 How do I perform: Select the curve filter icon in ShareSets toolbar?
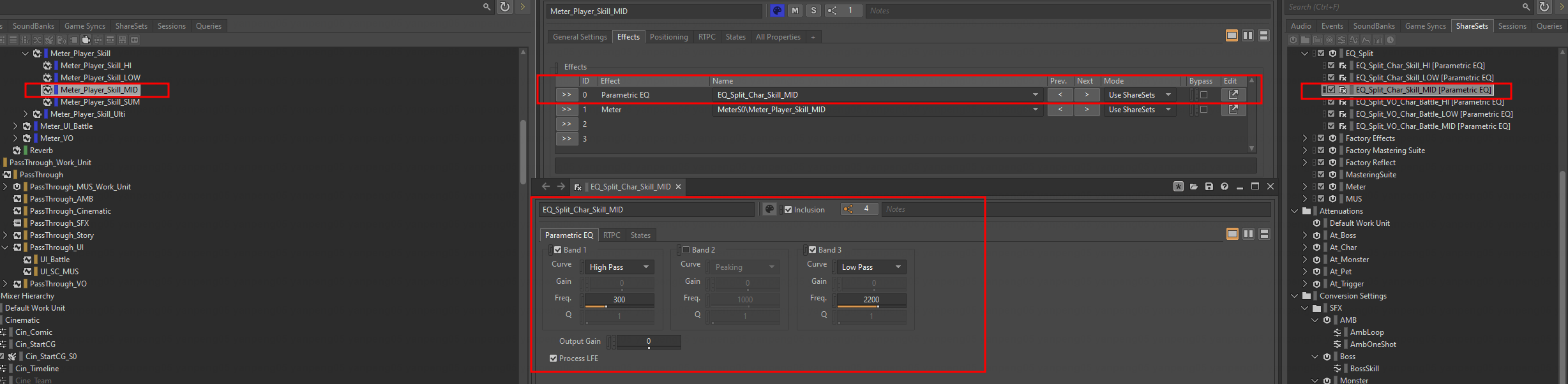tap(1366, 40)
